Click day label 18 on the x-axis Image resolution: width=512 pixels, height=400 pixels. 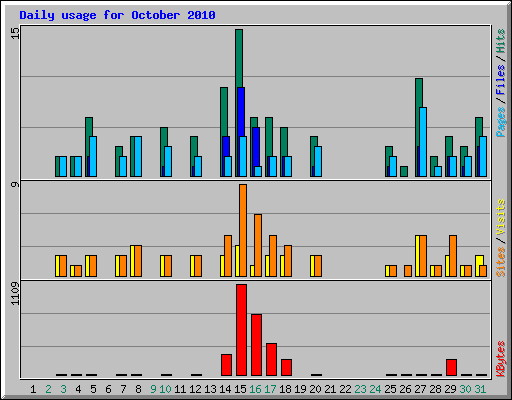tap(285, 389)
